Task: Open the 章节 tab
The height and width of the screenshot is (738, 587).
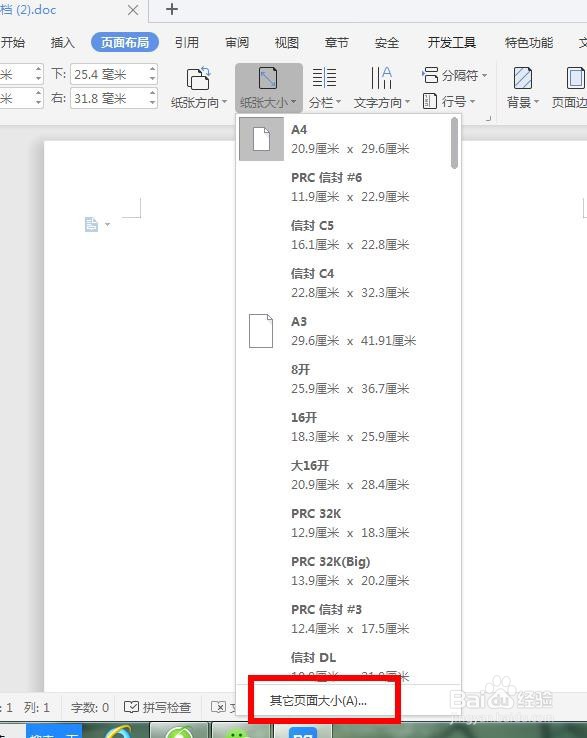Action: click(337, 43)
